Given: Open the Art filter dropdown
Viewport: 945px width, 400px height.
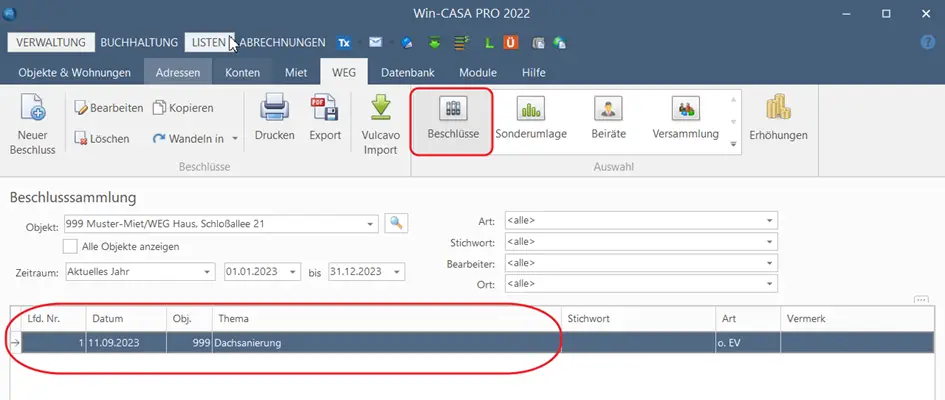Looking at the screenshot, I should tap(769, 220).
